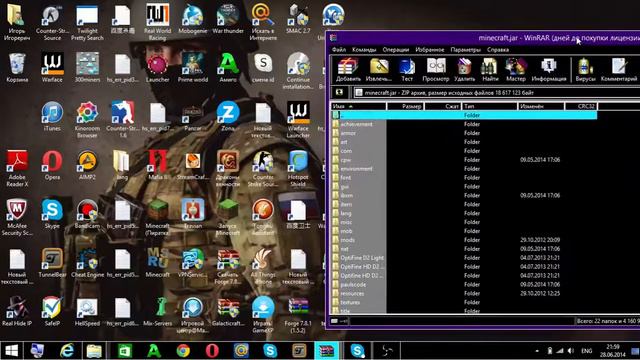
Task: Select the "mob" folder row
Action: point(464,231)
